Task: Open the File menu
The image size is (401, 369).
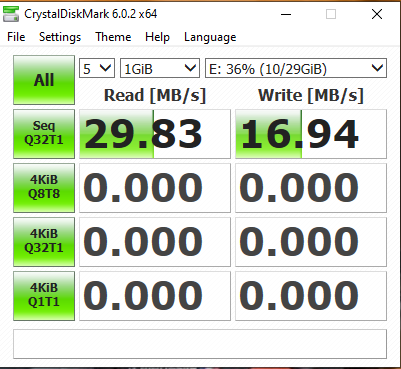Action: [x=16, y=37]
